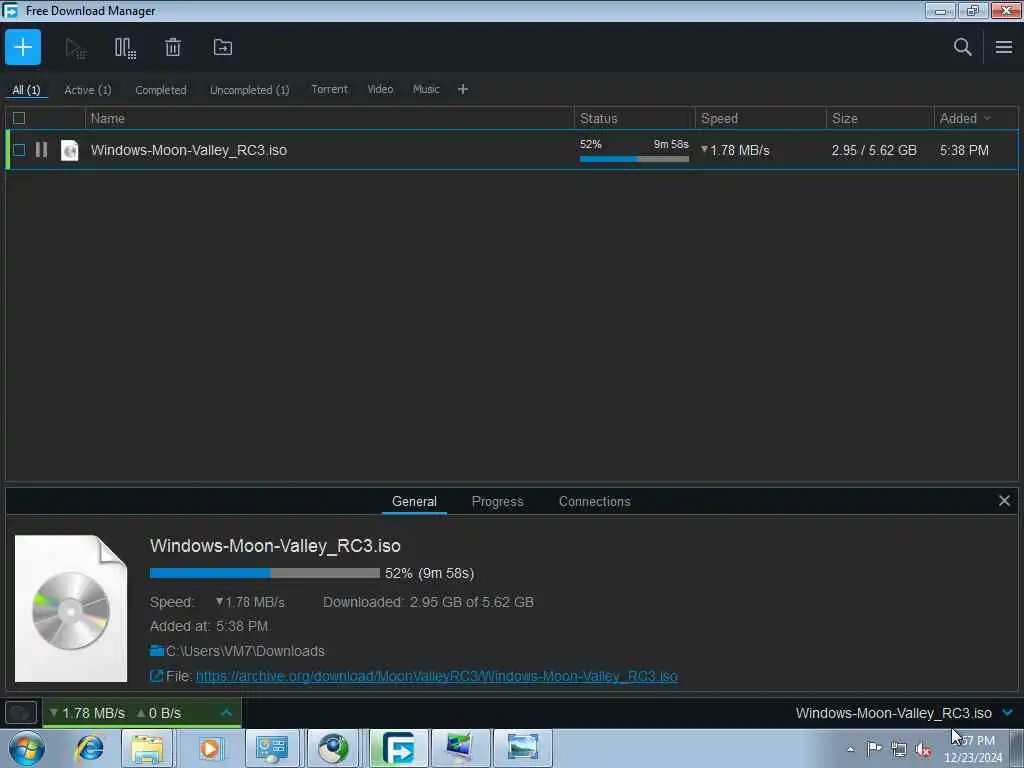Close the download details panel
The width and height of the screenshot is (1024, 768).
coord(1004,501)
